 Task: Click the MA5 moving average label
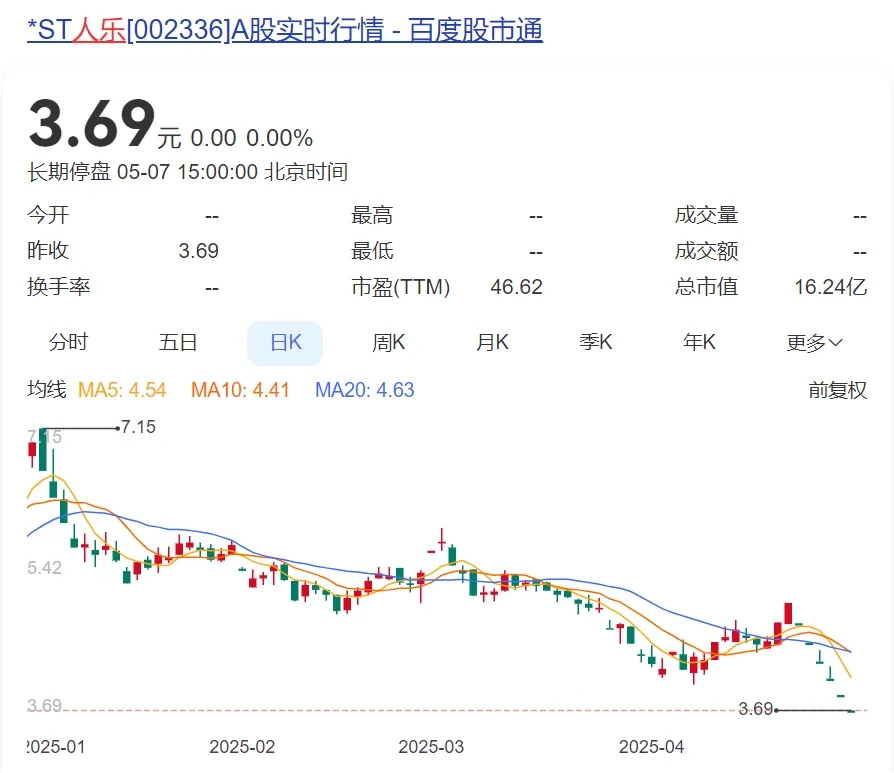(122, 390)
